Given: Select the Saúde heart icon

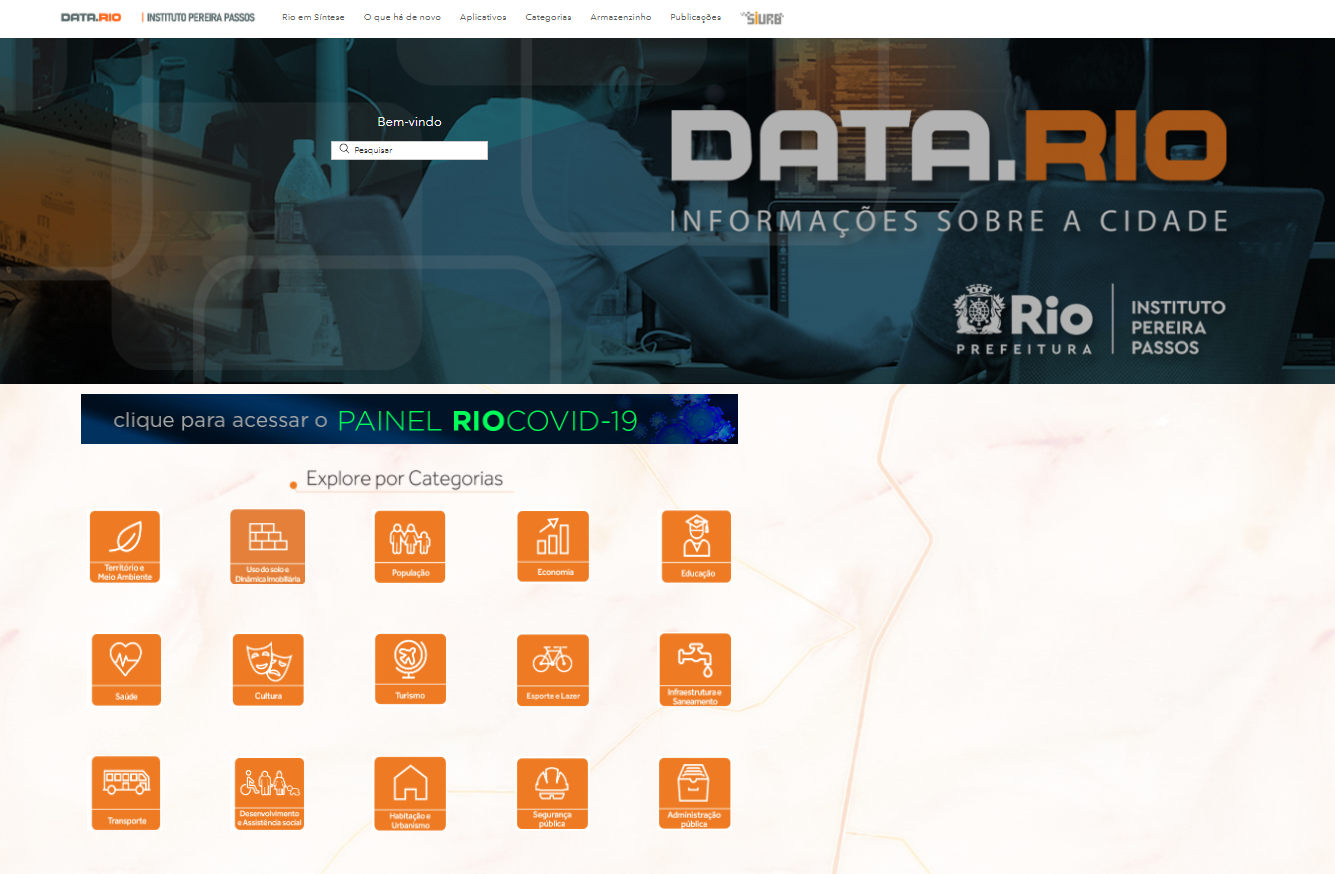Looking at the screenshot, I should pos(126,669).
